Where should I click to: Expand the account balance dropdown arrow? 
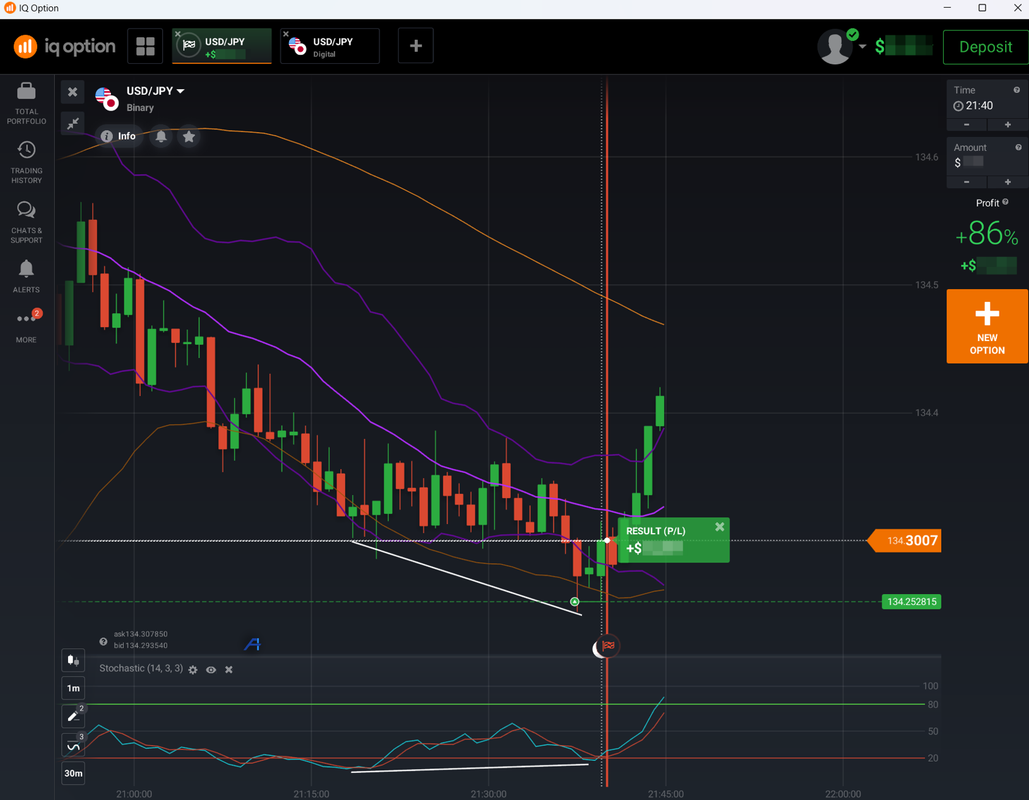862,47
